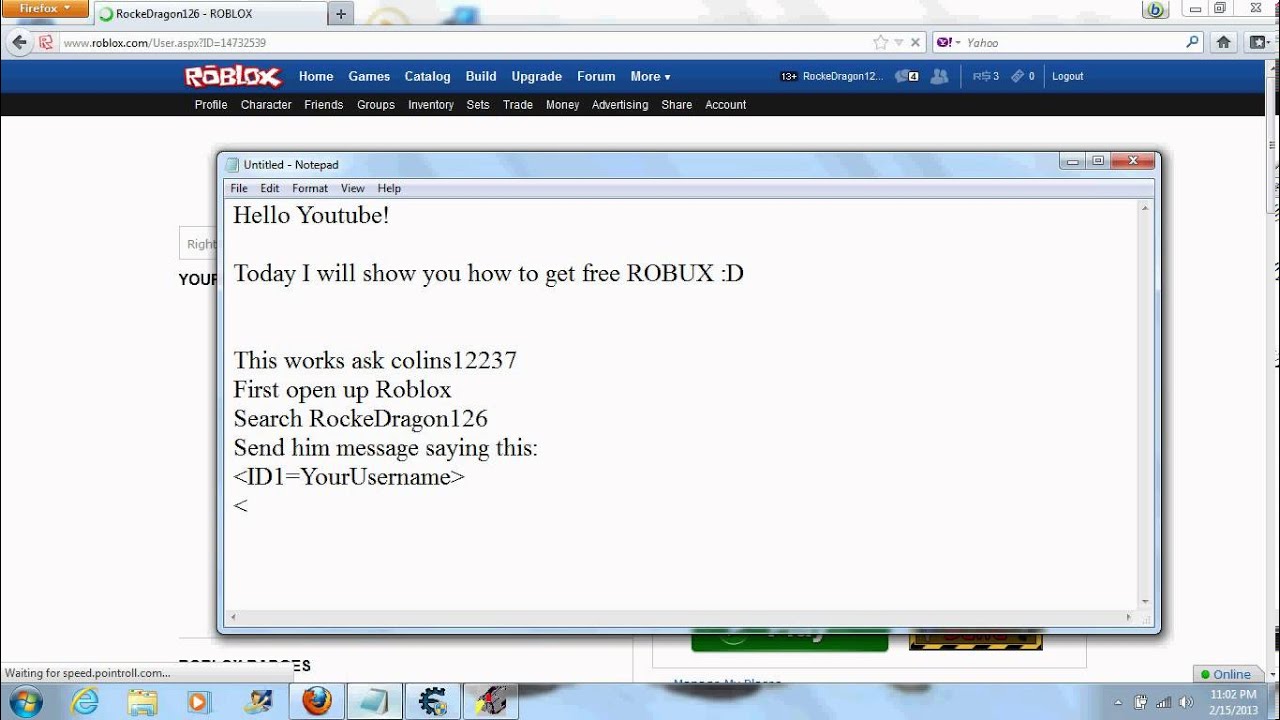Launch Internet Explorer from the taskbar
Screen dimensions: 1280x720
(x=86, y=701)
